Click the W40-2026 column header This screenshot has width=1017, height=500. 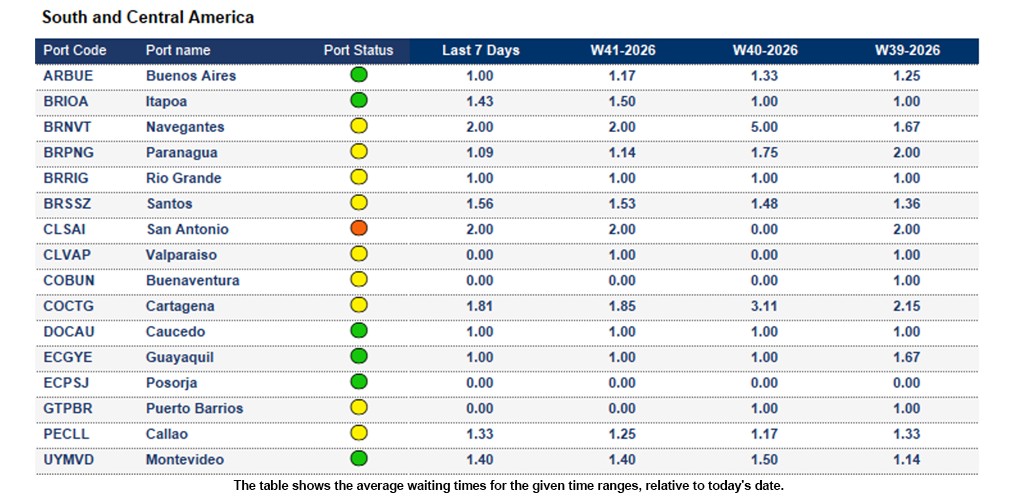tap(765, 51)
